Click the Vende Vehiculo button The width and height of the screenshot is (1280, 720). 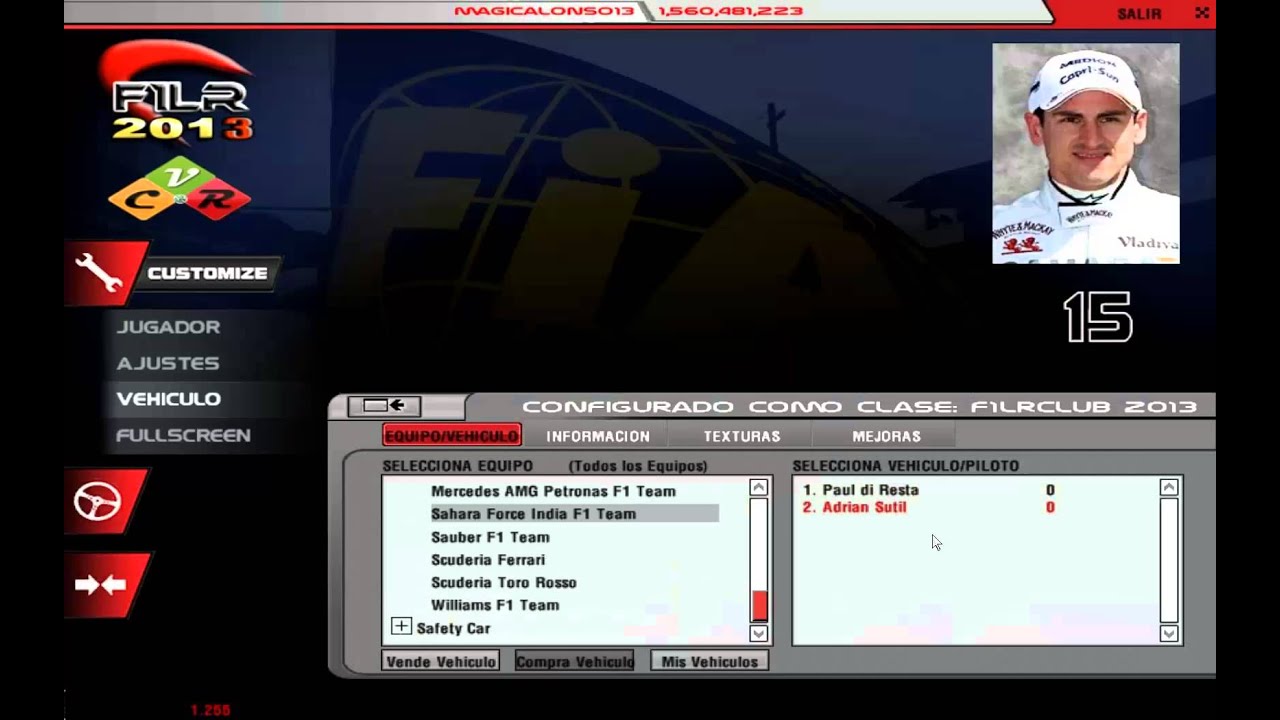[440, 661]
